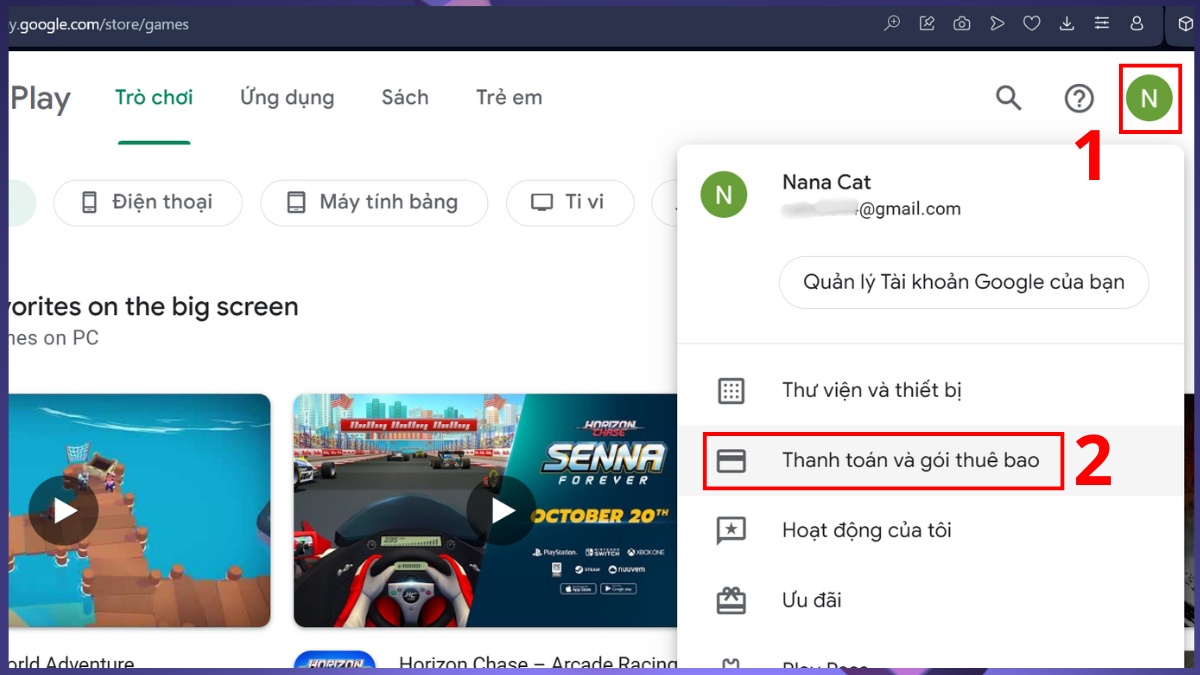Viewport: 1200px width, 675px height.
Task: Click the credit card payment icon
Action: coord(732,461)
